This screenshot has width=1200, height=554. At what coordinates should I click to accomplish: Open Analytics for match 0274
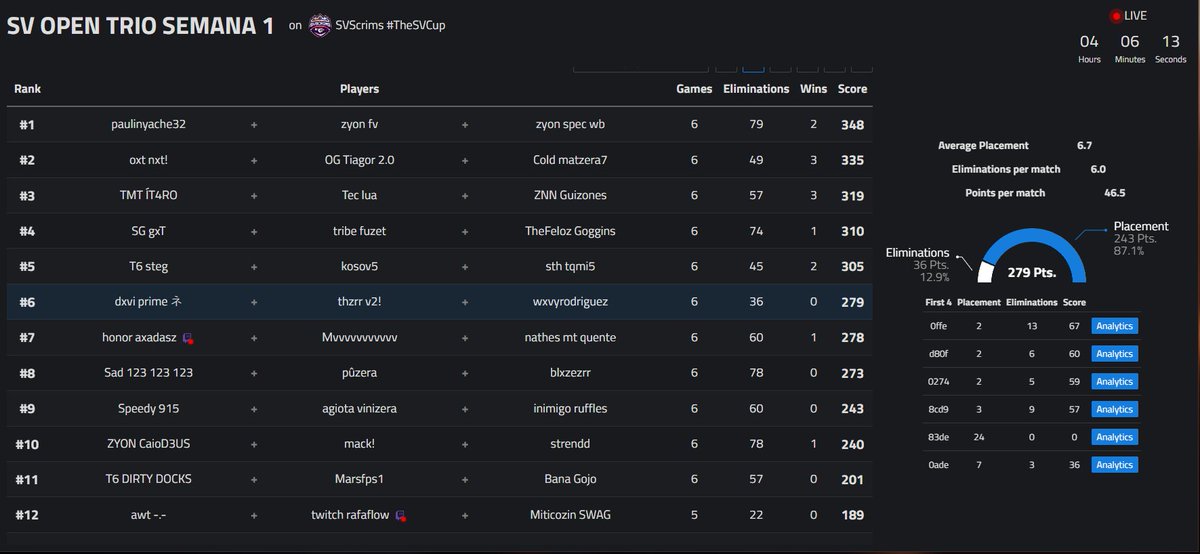[1115, 381]
